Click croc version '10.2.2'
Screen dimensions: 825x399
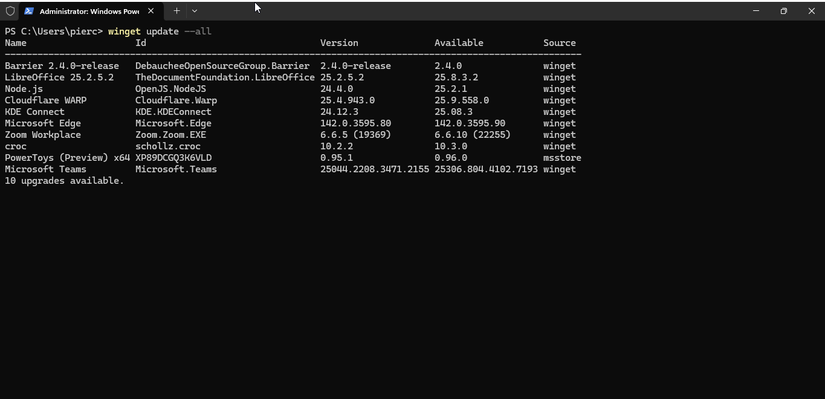337,147
